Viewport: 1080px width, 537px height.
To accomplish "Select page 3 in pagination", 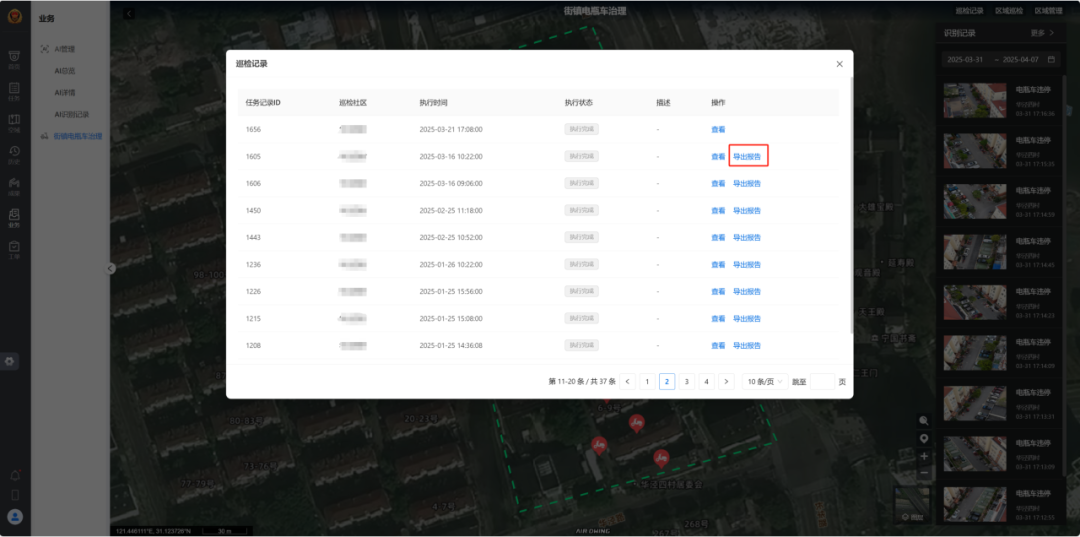I will pos(686,381).
